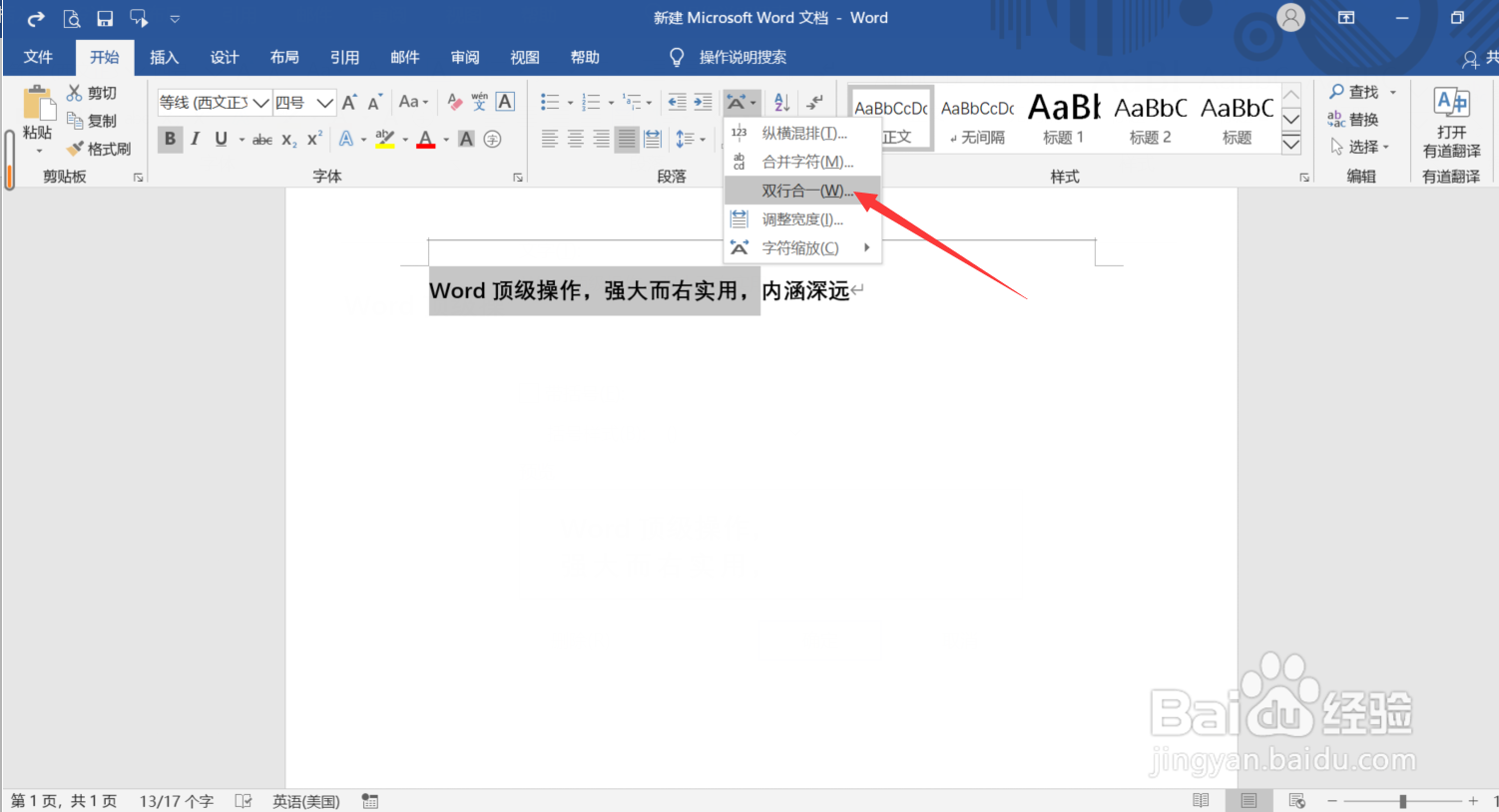Click the Enclose Characters circle icon
Image resolution: width=1499 pixels, height=812 pixels.
tap(492, 140)
